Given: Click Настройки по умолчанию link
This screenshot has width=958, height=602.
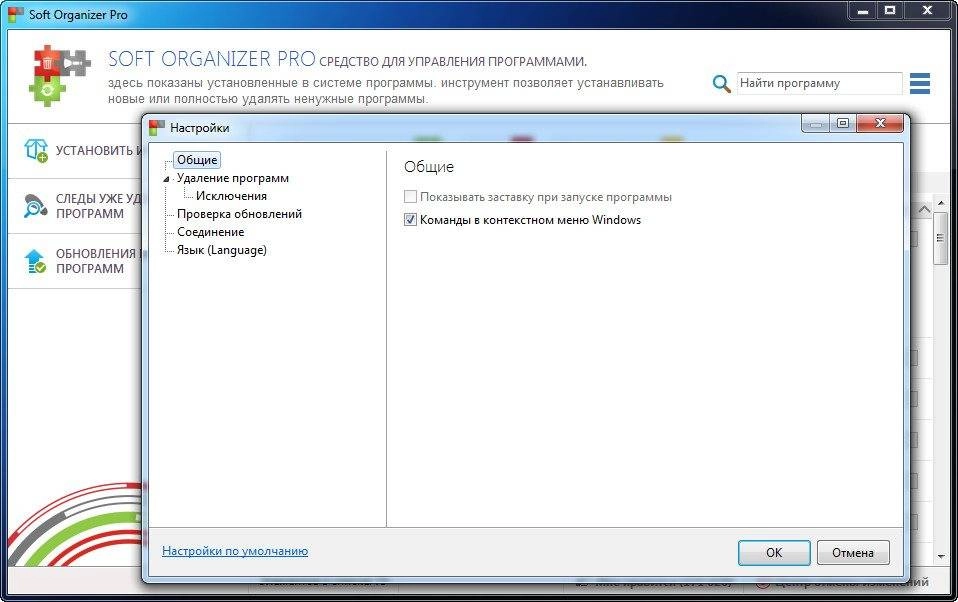Looking at the screenshot, I should [235, 551].
